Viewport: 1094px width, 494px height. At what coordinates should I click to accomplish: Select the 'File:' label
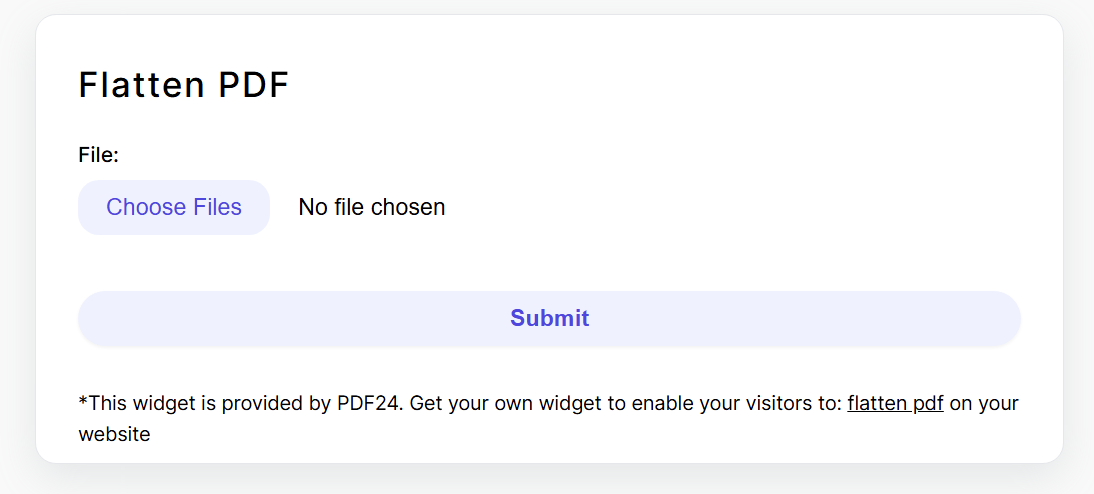pyautogui.click(x=98, y=154)
